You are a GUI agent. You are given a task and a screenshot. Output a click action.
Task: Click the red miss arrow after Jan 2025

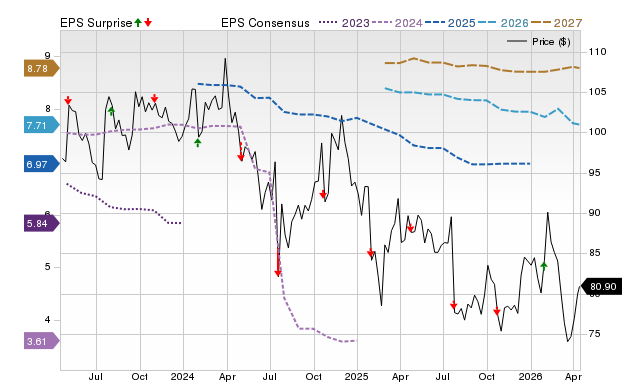[370, 253]
